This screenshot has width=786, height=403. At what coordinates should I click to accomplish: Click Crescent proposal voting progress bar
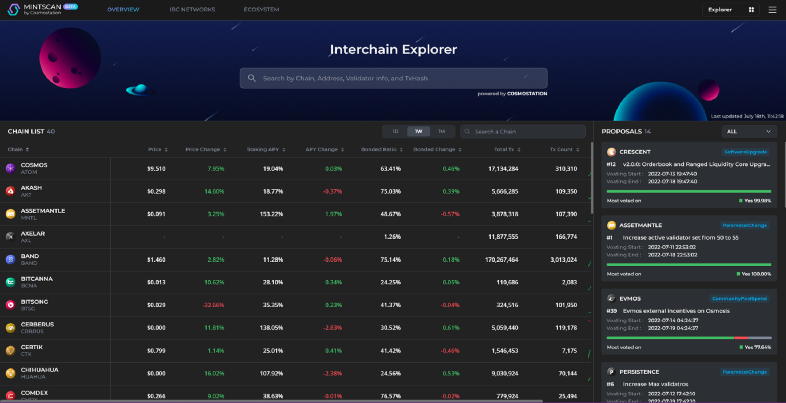click(x=689, y=191)
